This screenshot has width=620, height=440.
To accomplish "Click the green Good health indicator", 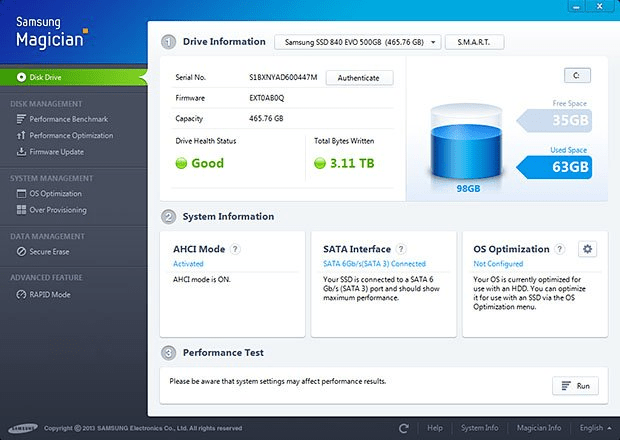I will pos(181,163).
